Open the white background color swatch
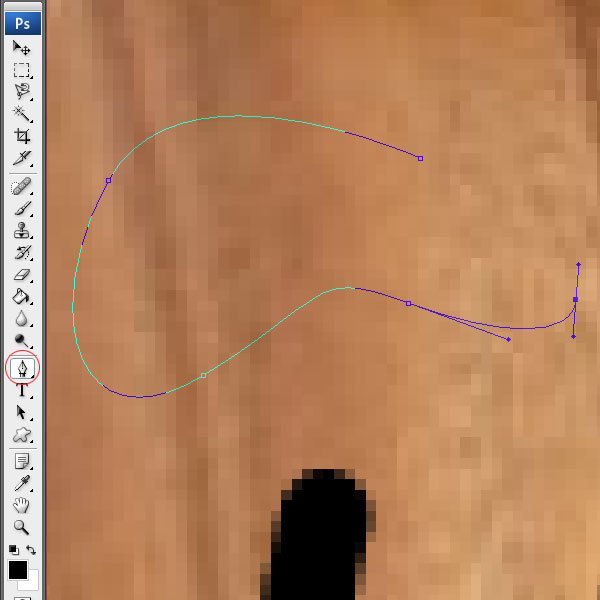This screenshot has height=600, width=600. 33,584
